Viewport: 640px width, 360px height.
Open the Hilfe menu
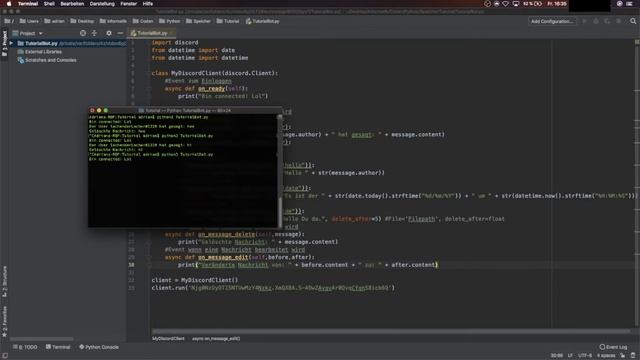(148, 4)
